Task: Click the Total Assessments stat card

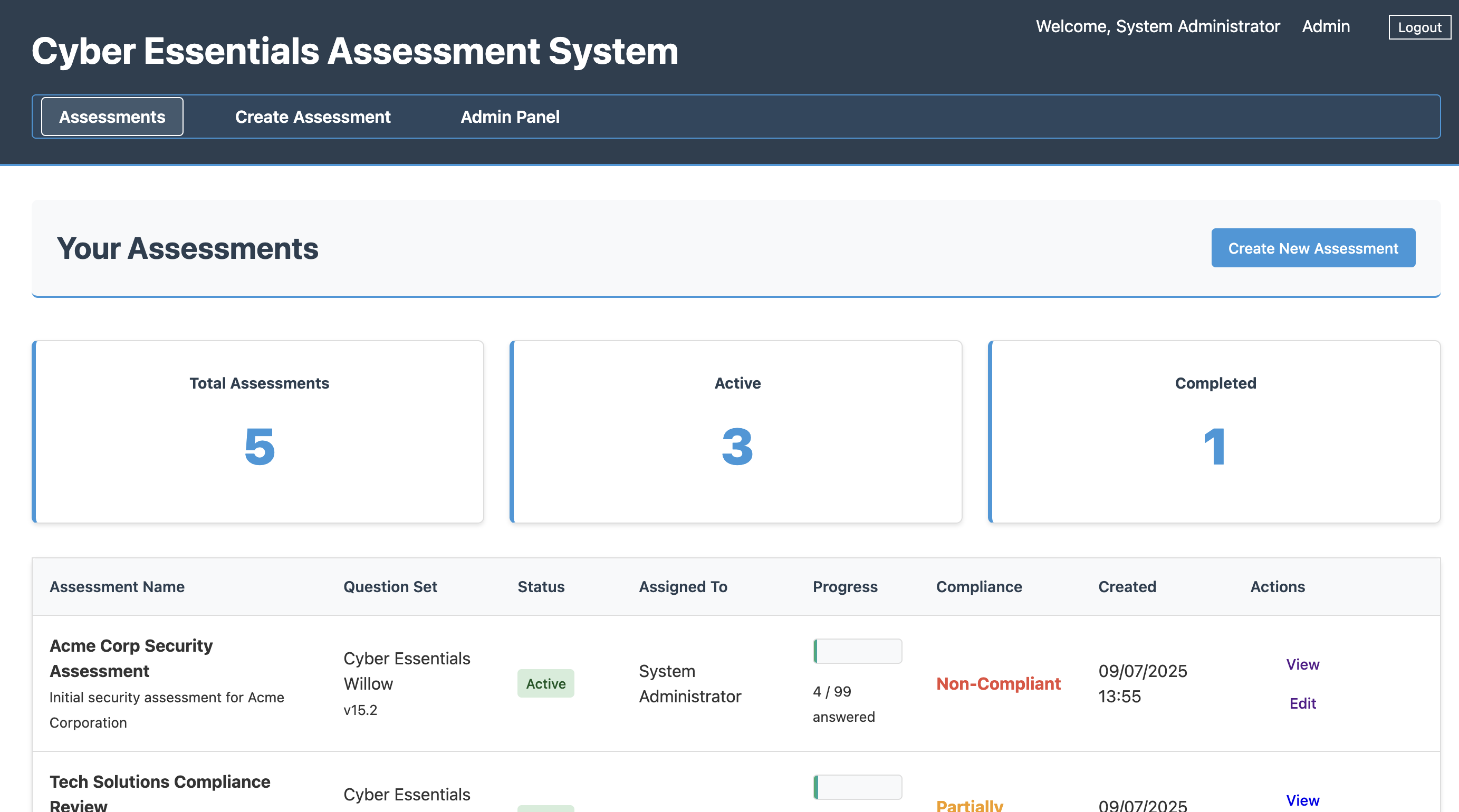Action: tap(258, 432)
